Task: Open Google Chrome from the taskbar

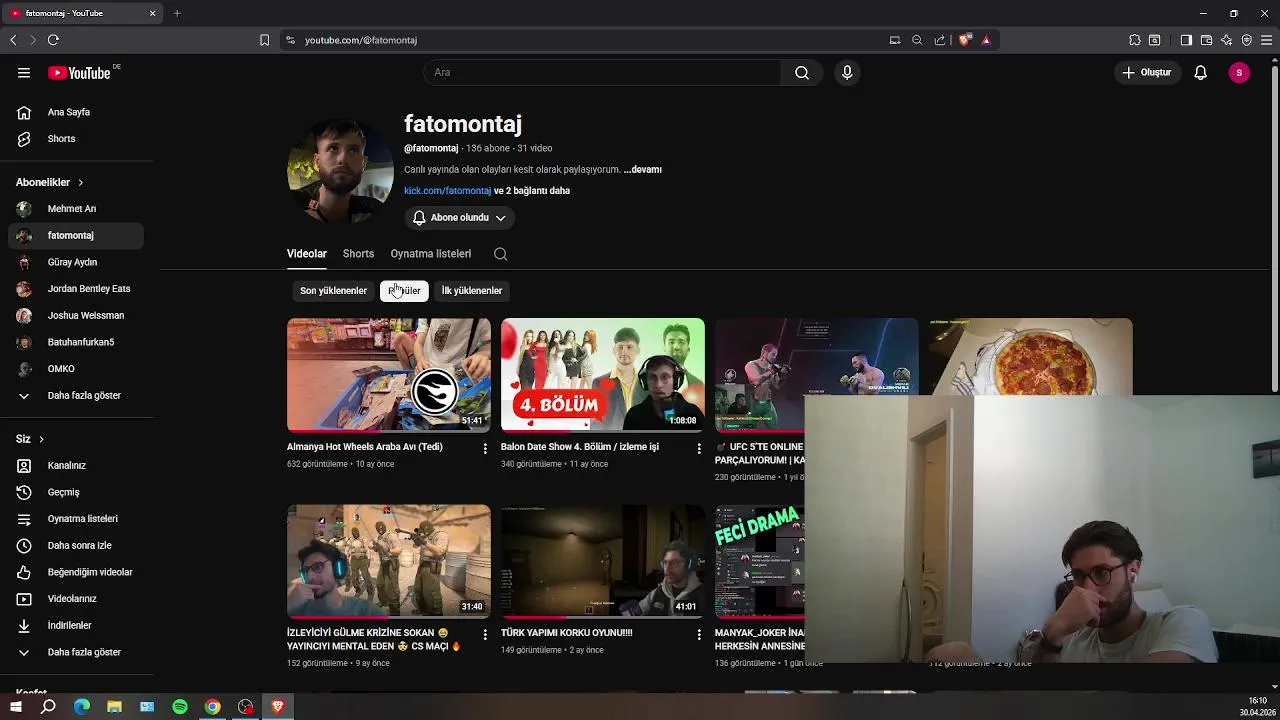Action: coord(213,707)
